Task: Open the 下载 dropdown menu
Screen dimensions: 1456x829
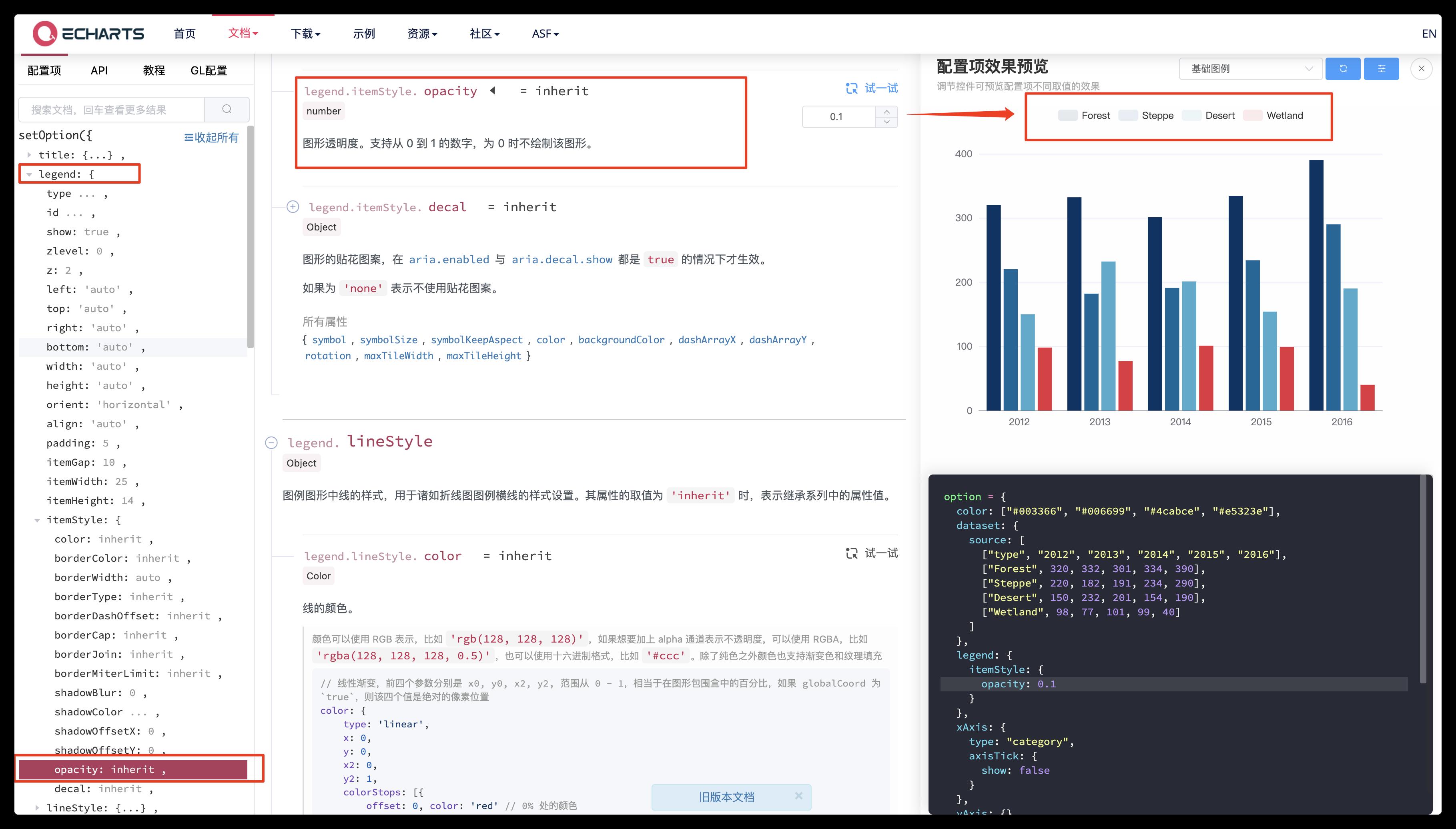Action: (306, 34)
